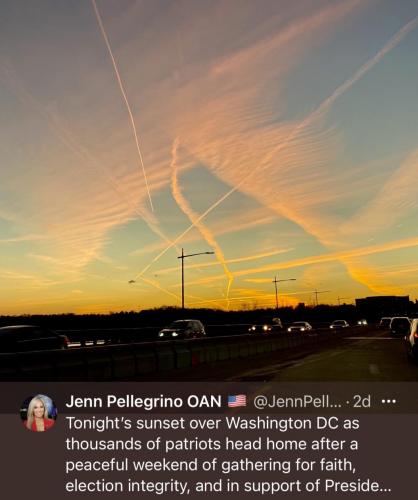Click the car with bright headlights mid-road

182,328
